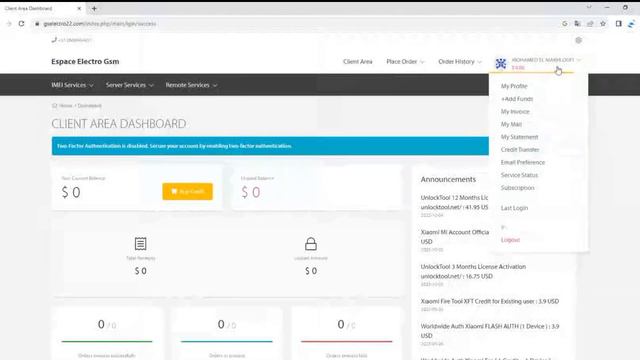Click the site lock icon in address bar
The width and height of the screenshot is (640, 360).
37,24
